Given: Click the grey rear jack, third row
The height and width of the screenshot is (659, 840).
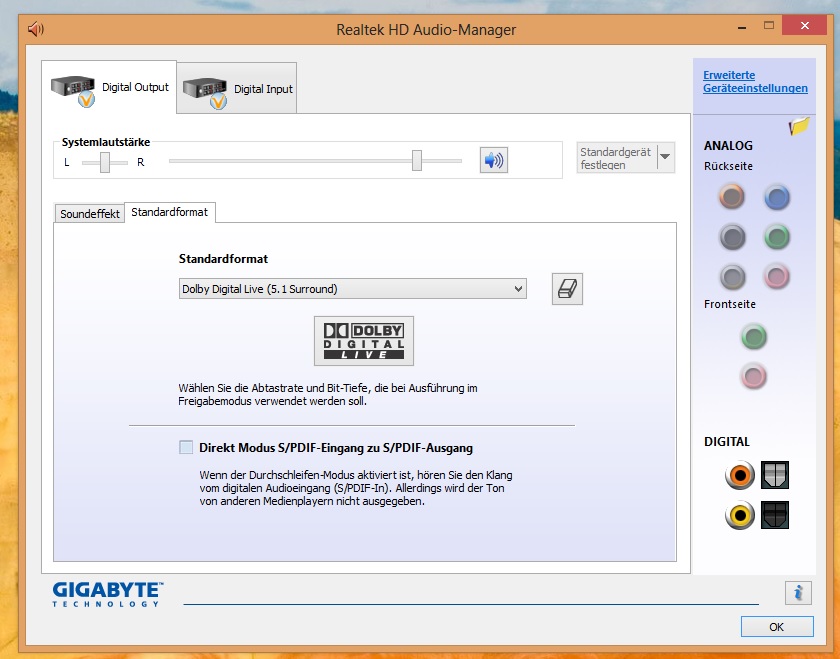Looking at the screenshot, I should 732,276.
